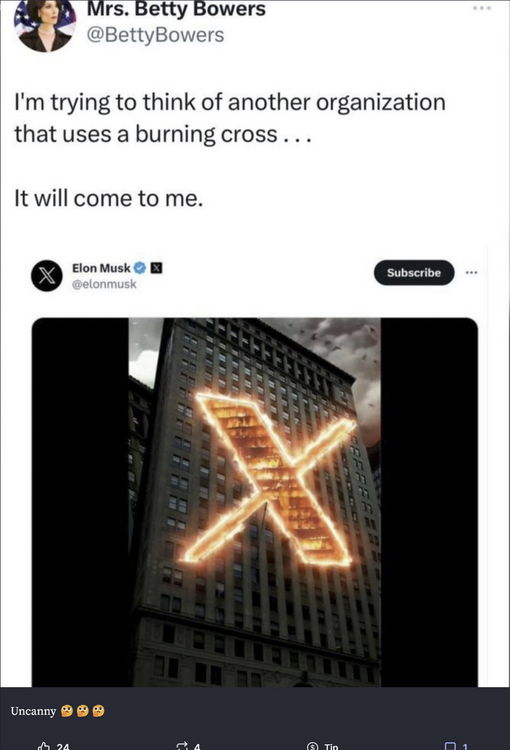
Task: Click the blue verified checkmark badge
Action: (140, 268)
